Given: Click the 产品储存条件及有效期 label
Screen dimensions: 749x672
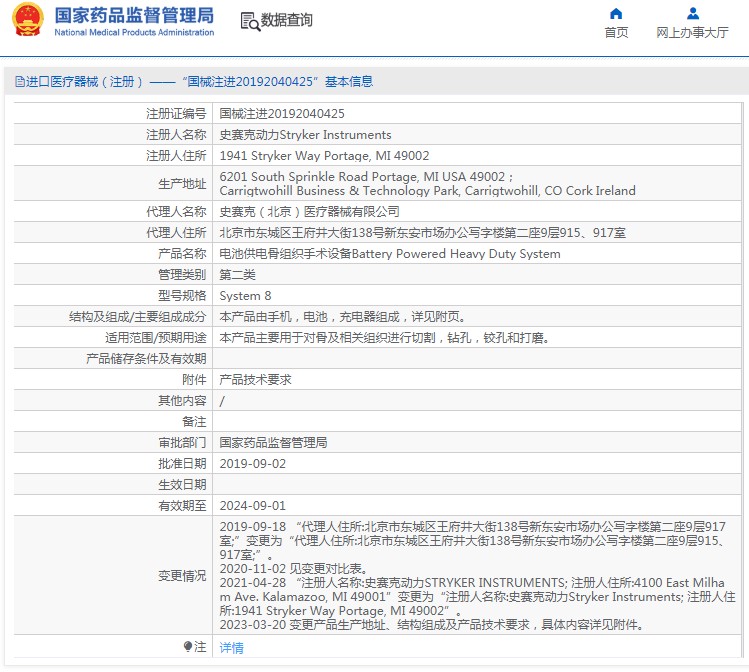Looking at the screenshot, I should tap(146, 359).
